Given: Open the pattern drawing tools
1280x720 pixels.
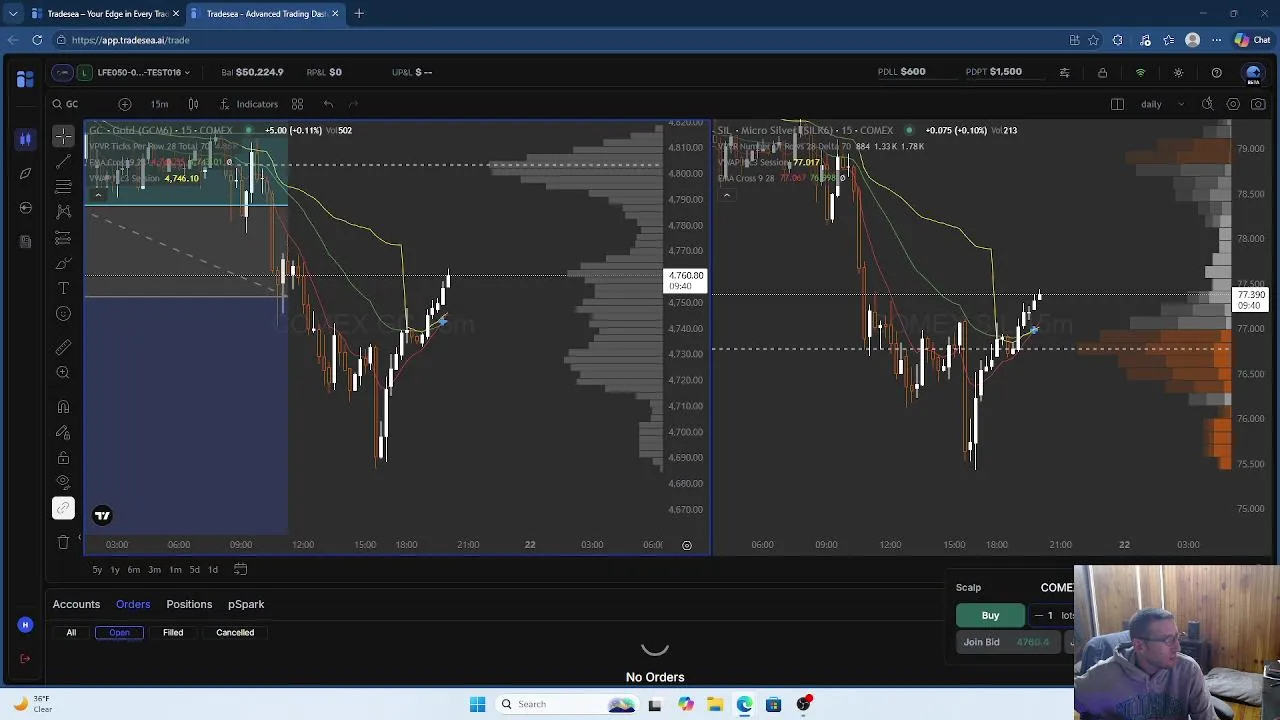Looking at the screenshot, I should (x=63, y=212).
